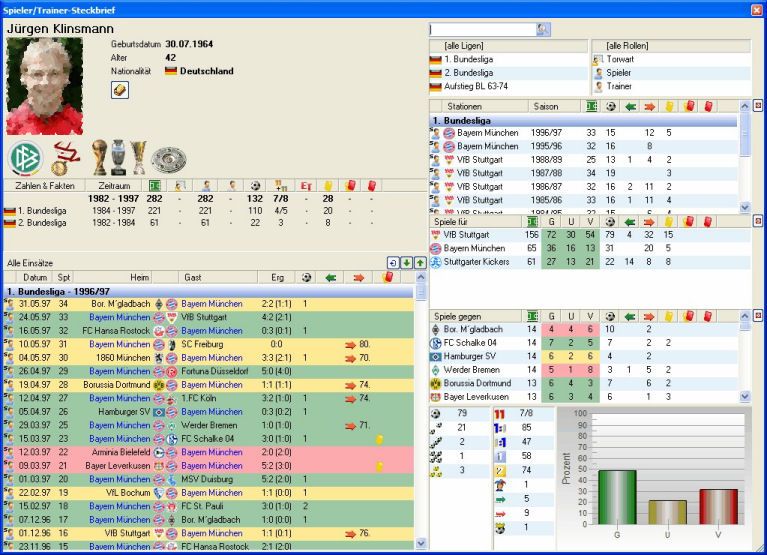Open match 12.03.97 Arminia Bielefeld row
The height and width of the screenshot is (555, 767).
coord(209,452)
